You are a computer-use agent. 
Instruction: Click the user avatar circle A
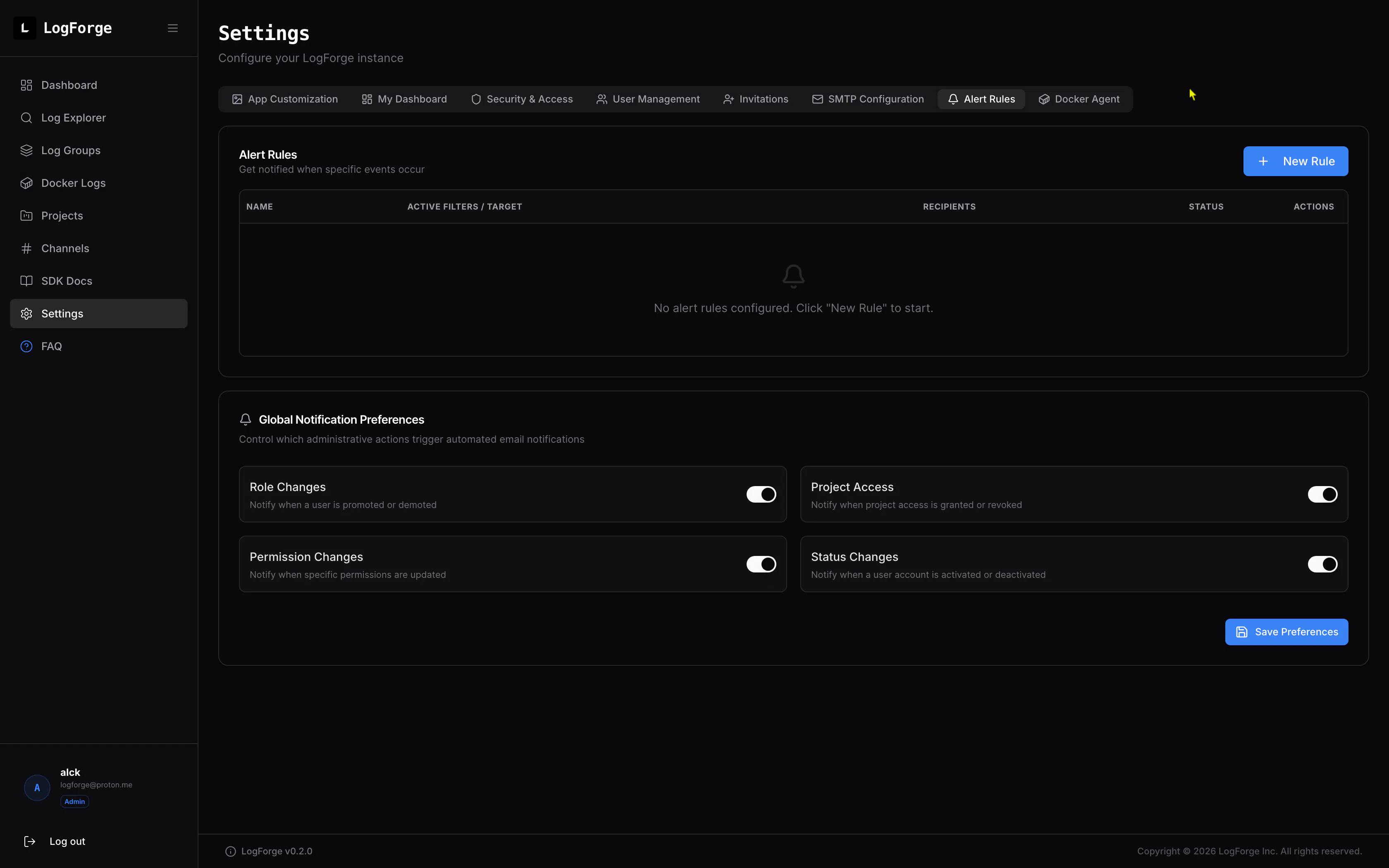point(37,788)
